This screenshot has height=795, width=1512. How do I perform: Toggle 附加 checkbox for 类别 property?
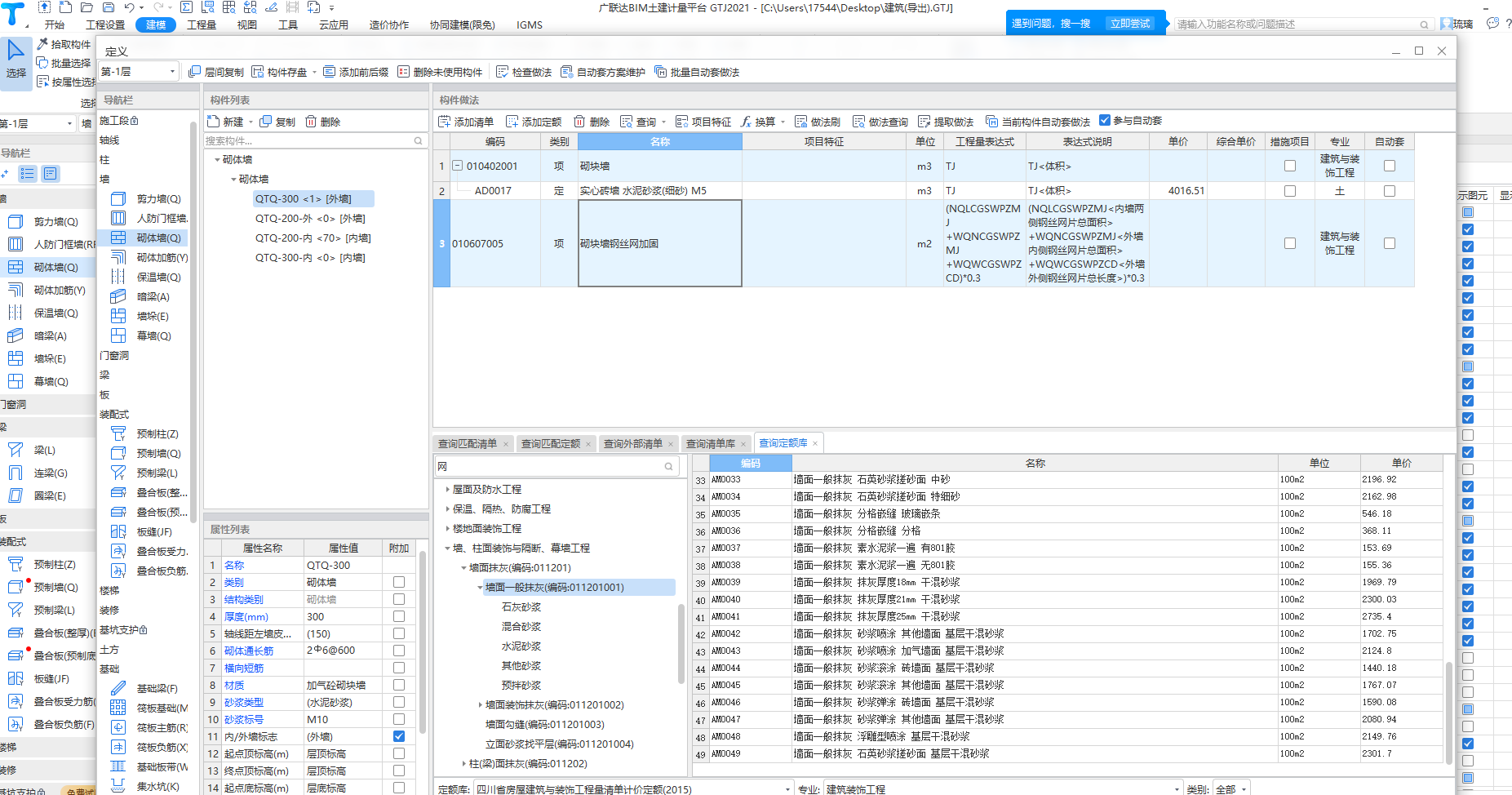pyautogui.click(x=399, y=582)
